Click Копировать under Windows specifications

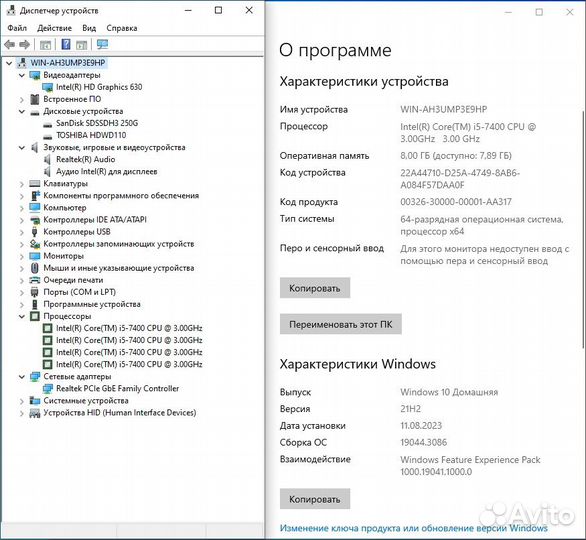[x=315, y=499]
